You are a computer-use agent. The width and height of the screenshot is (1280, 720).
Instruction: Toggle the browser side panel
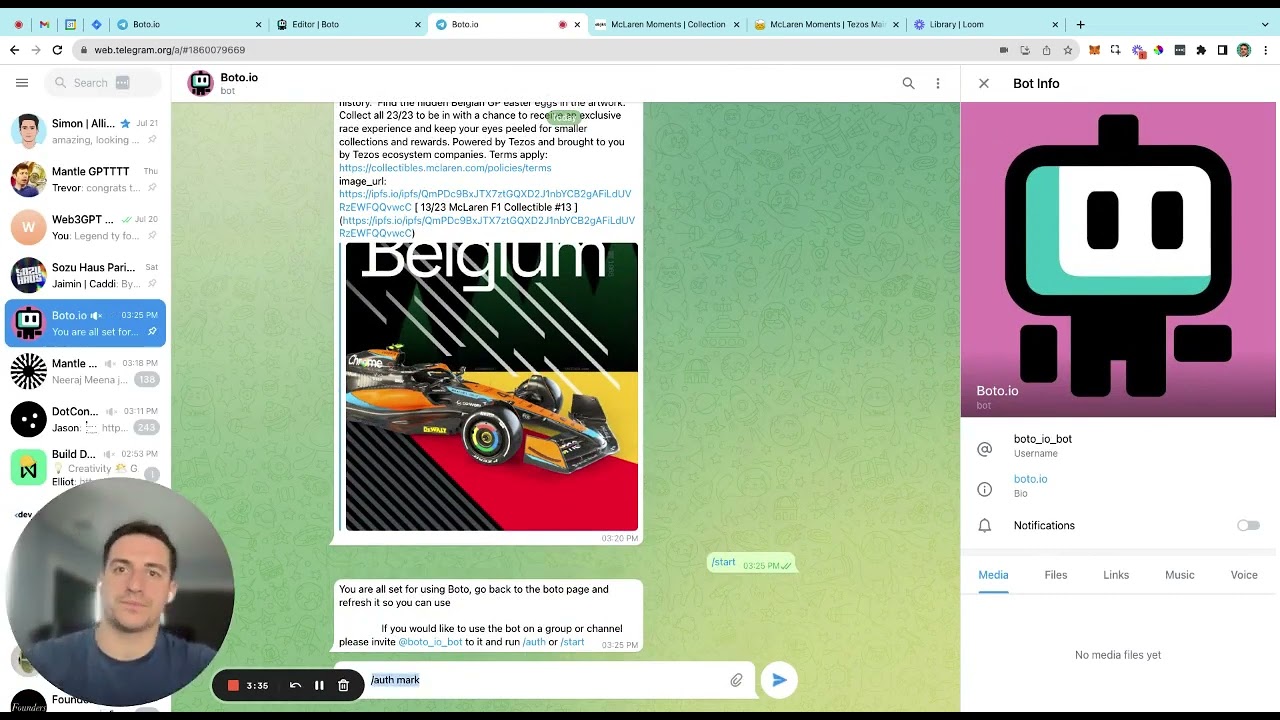point(1222,50)
